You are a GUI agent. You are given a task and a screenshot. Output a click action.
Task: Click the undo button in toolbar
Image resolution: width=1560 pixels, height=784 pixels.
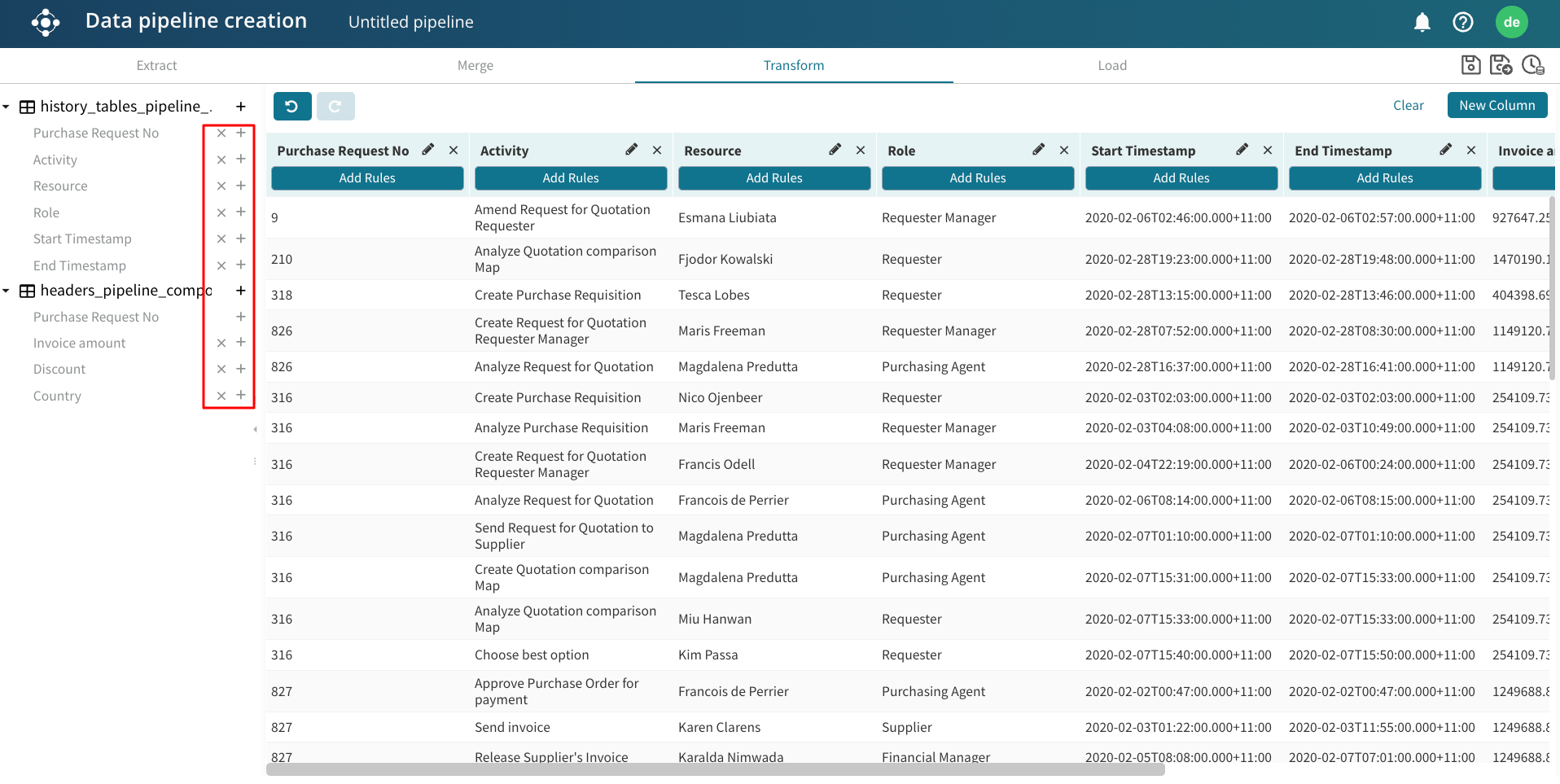(x=292, y=106)
